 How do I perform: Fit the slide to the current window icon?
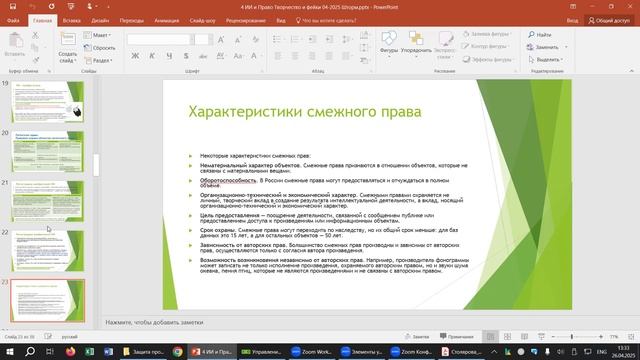[x=631, y=337]
